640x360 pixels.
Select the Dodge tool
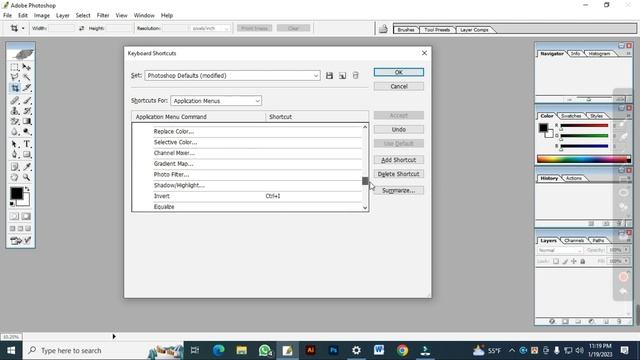[27, 132]
